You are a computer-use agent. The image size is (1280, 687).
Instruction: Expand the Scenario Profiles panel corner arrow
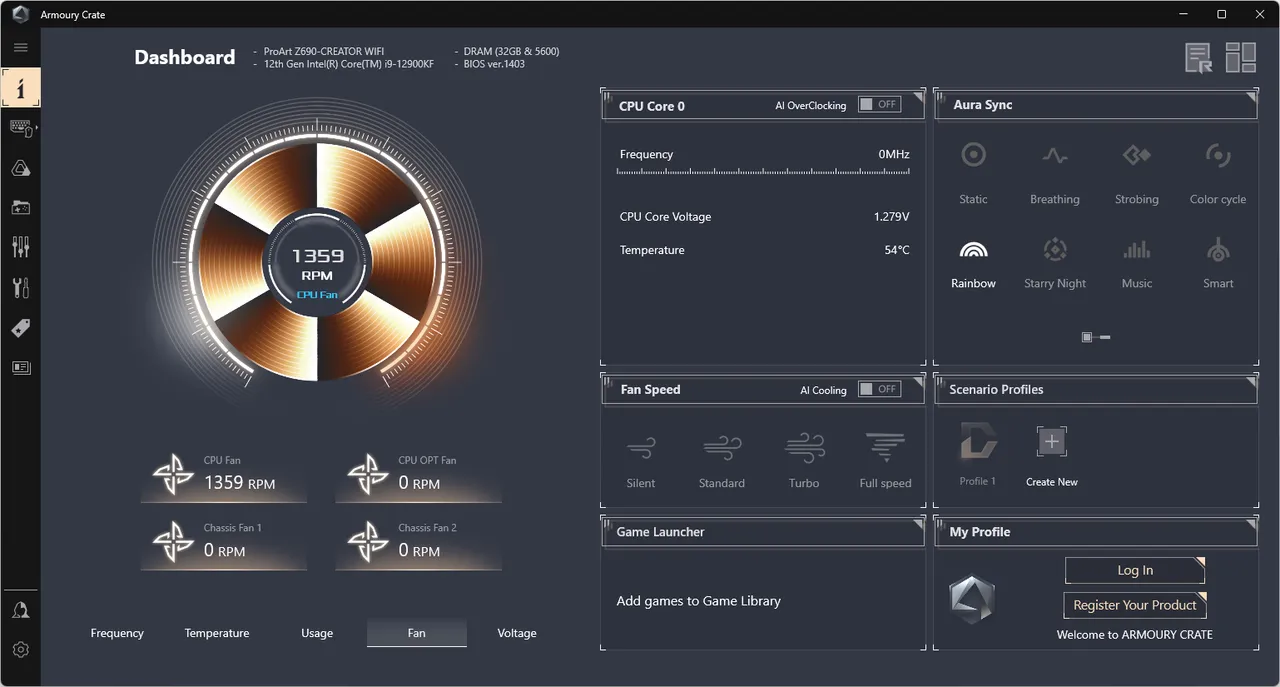1251,383
